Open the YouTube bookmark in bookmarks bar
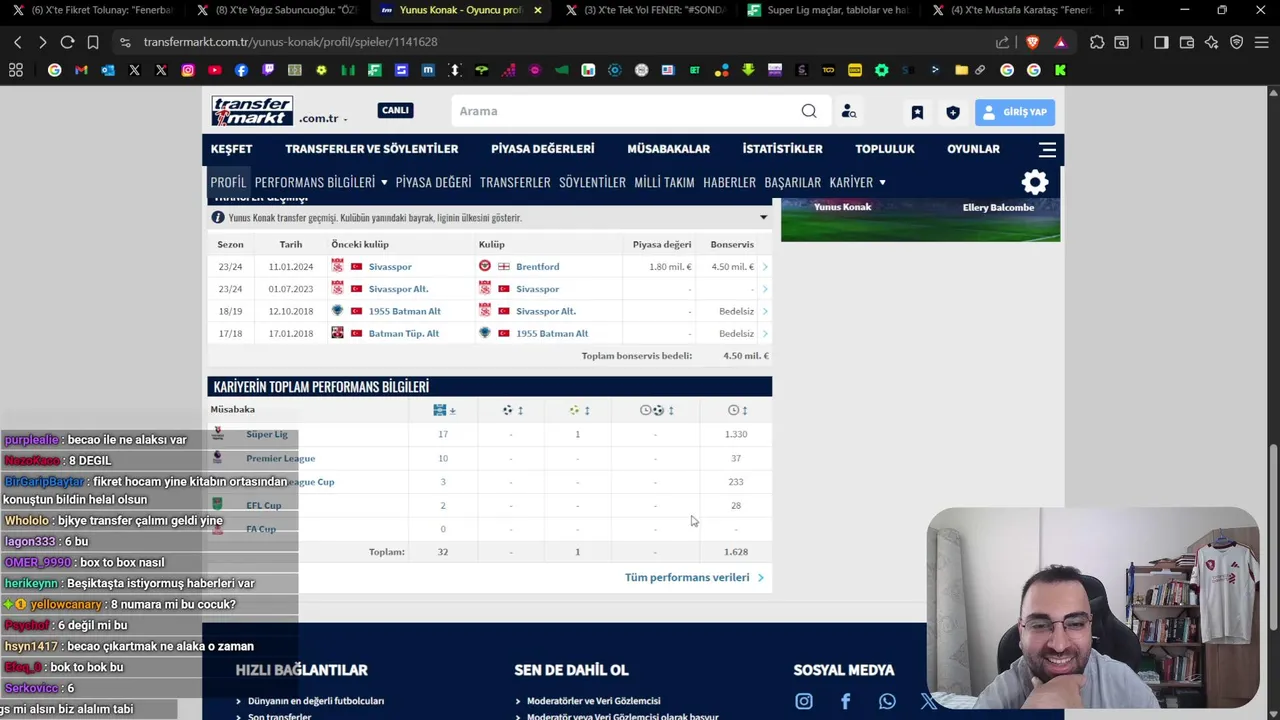This screenshot has height=720, width=1280. click(x=215, y=70)
